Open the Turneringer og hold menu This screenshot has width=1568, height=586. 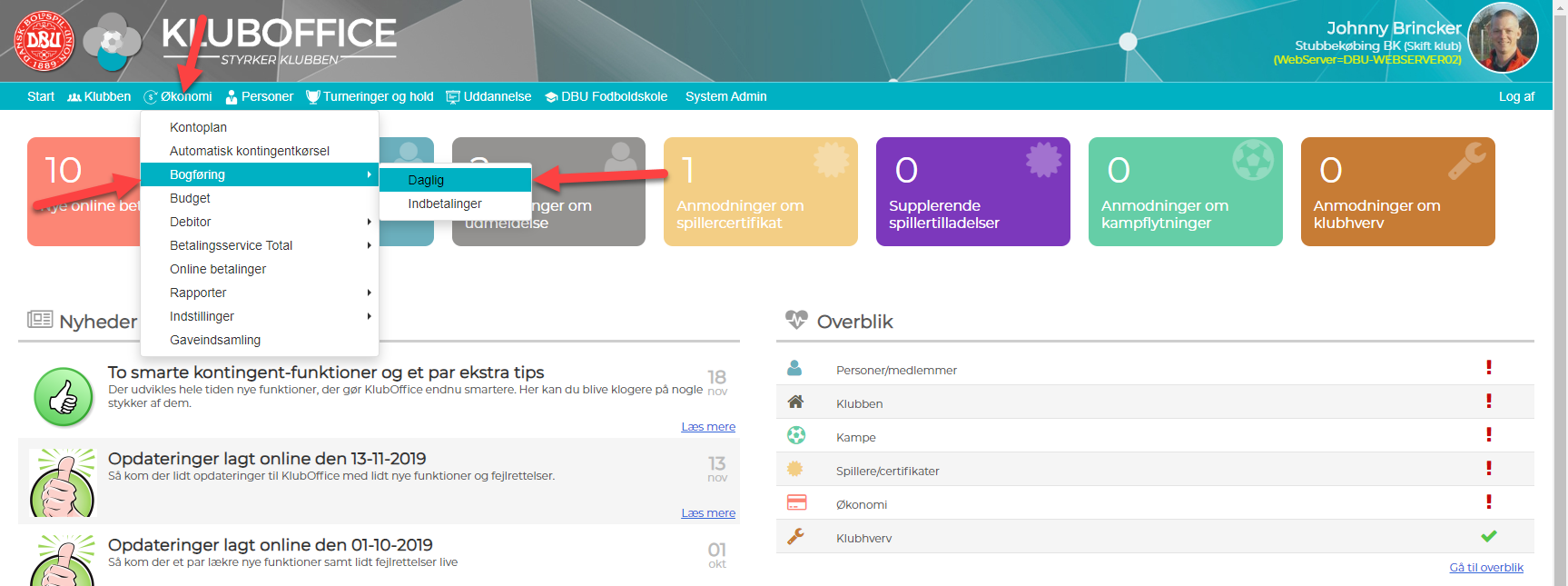tap(370, 96)
